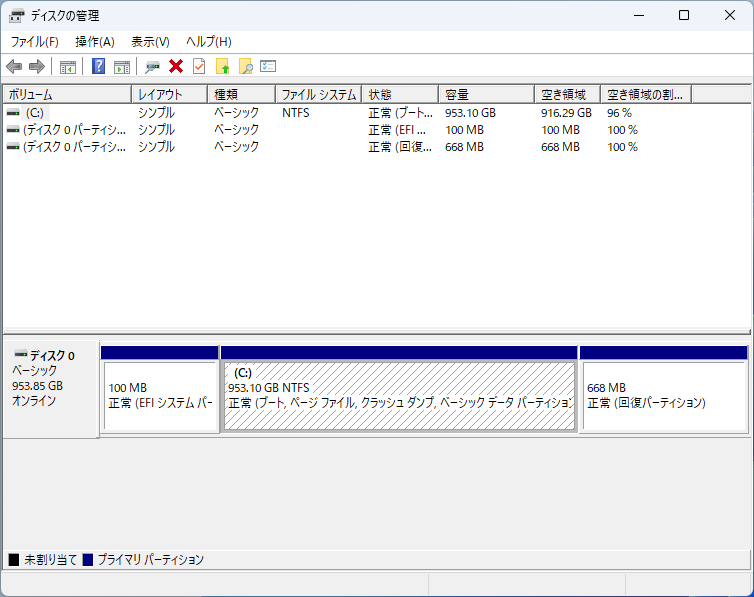The height and width of the screenshot is (597, 754).
Task: Sort by the ファイル システム column header
Action: click(318, 94)
